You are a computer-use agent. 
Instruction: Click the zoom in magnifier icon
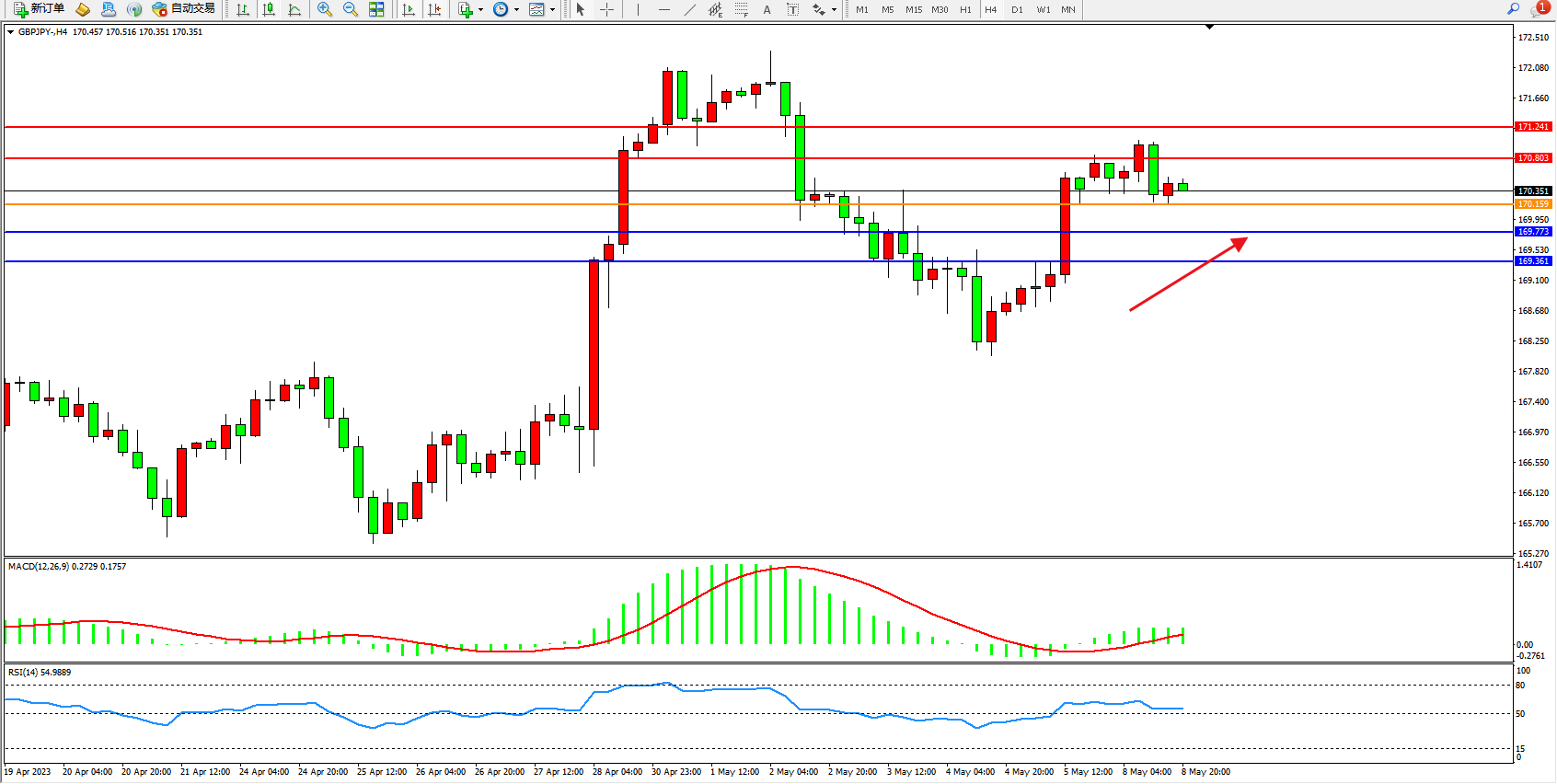coord(325,9)
